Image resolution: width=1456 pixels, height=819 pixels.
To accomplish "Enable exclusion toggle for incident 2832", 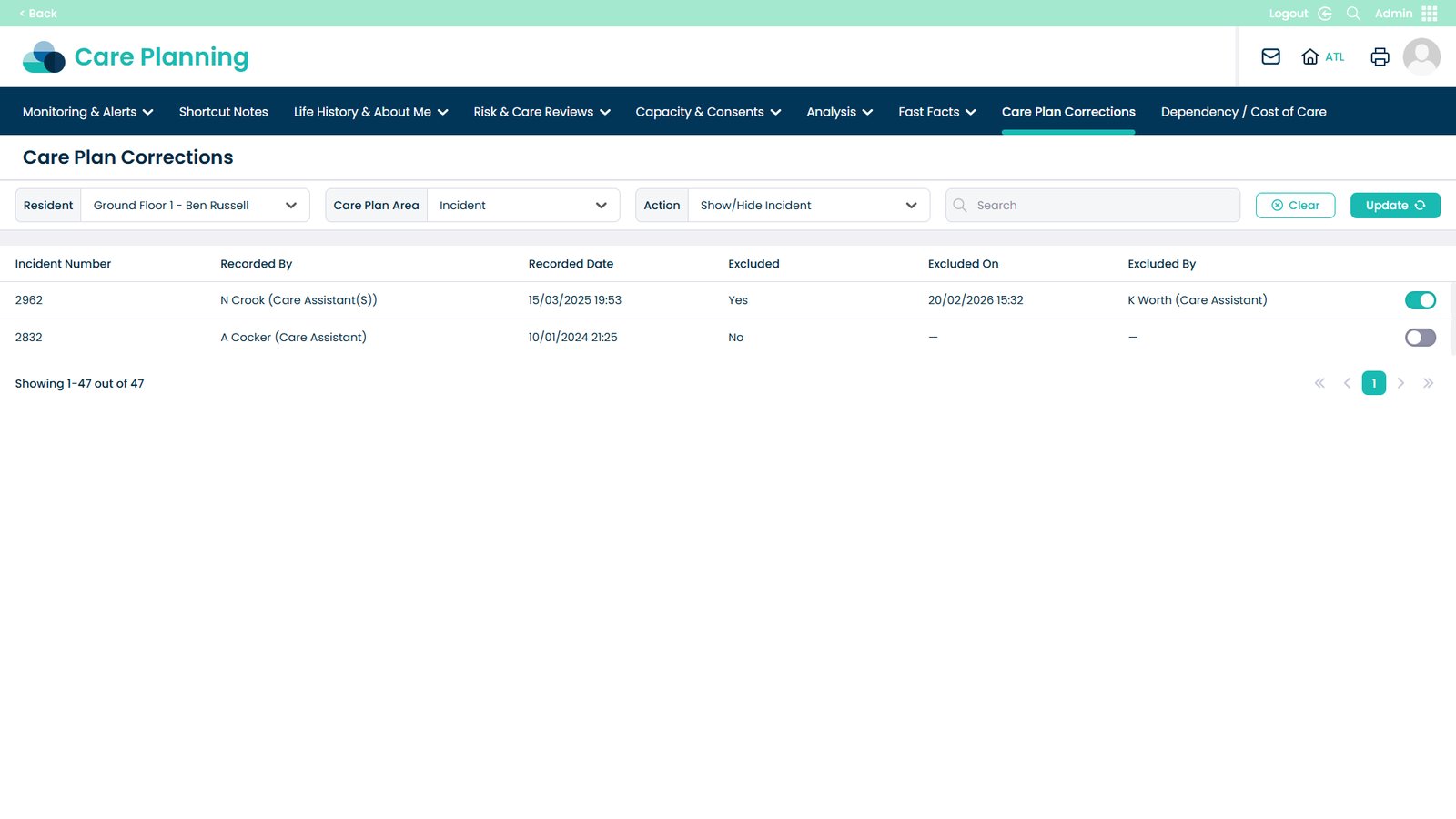I will coord(1420,338).
